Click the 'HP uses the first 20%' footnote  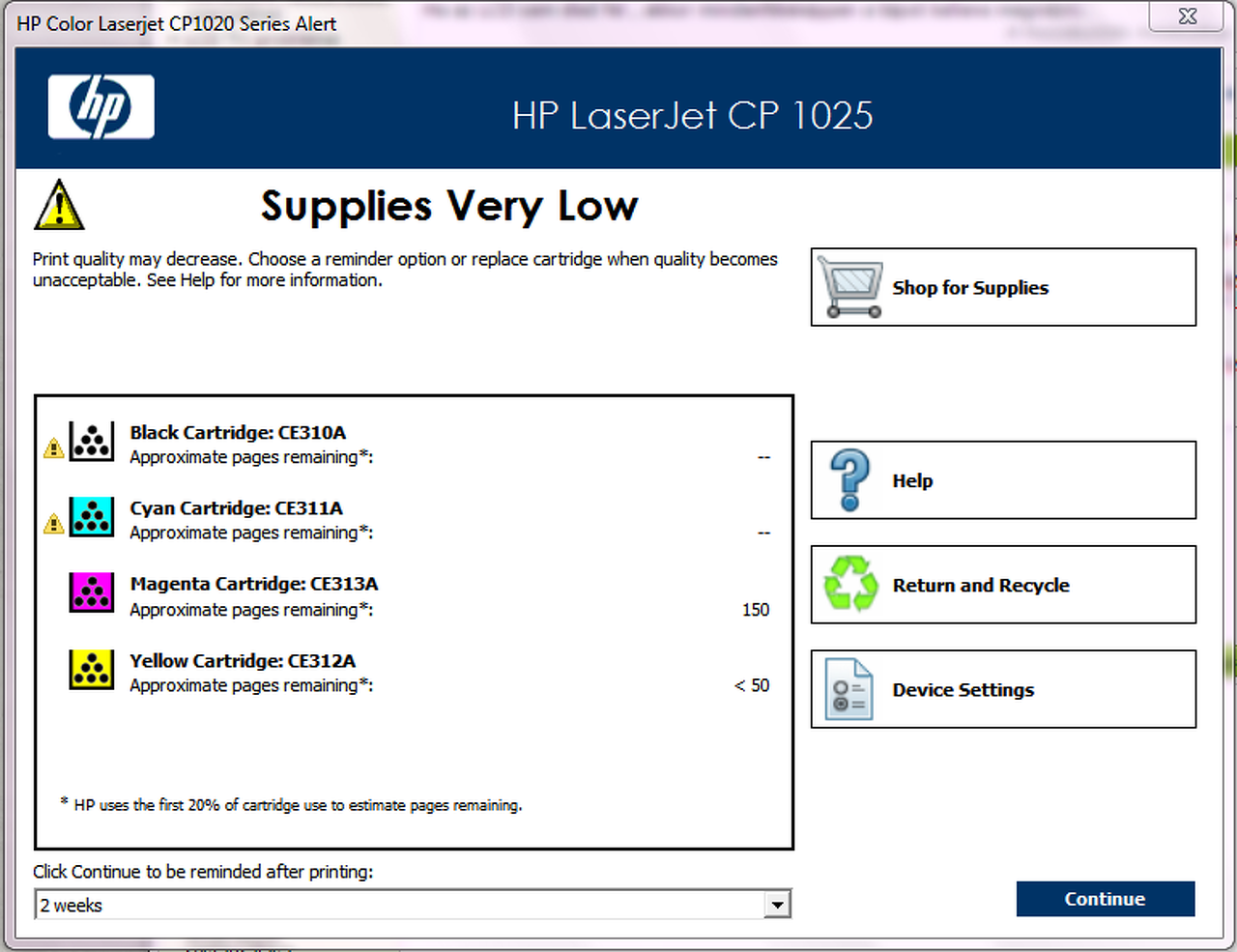(291, 805)
